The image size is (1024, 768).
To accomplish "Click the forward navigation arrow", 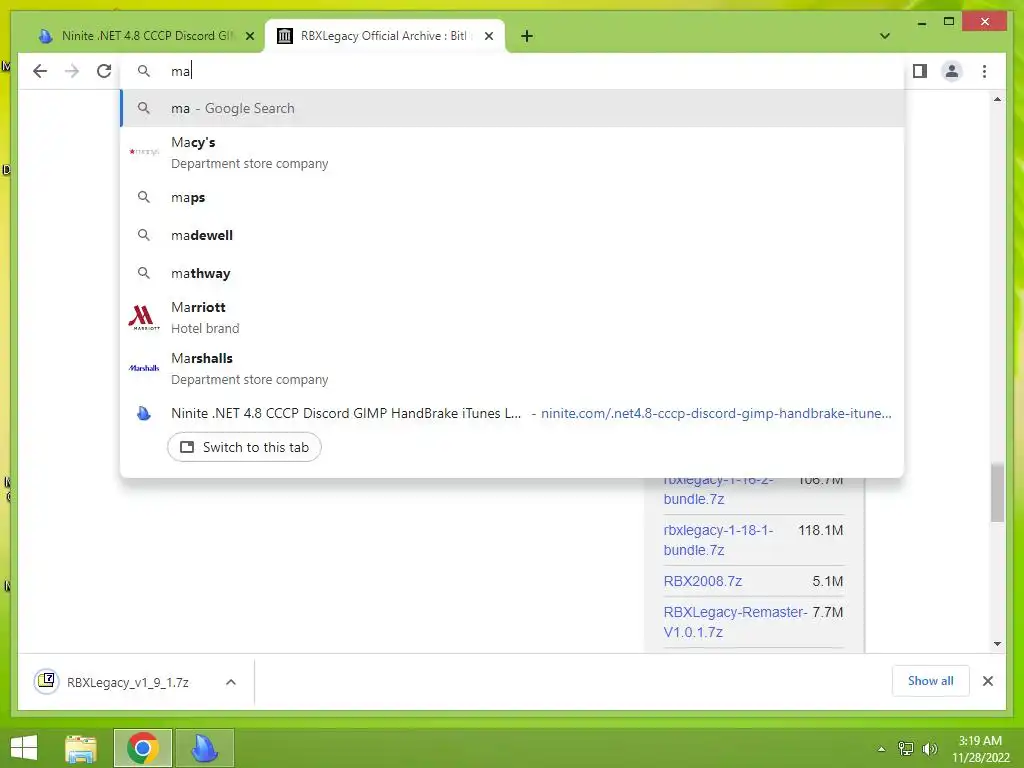I will pyautogui.click(x=72, y=71).
